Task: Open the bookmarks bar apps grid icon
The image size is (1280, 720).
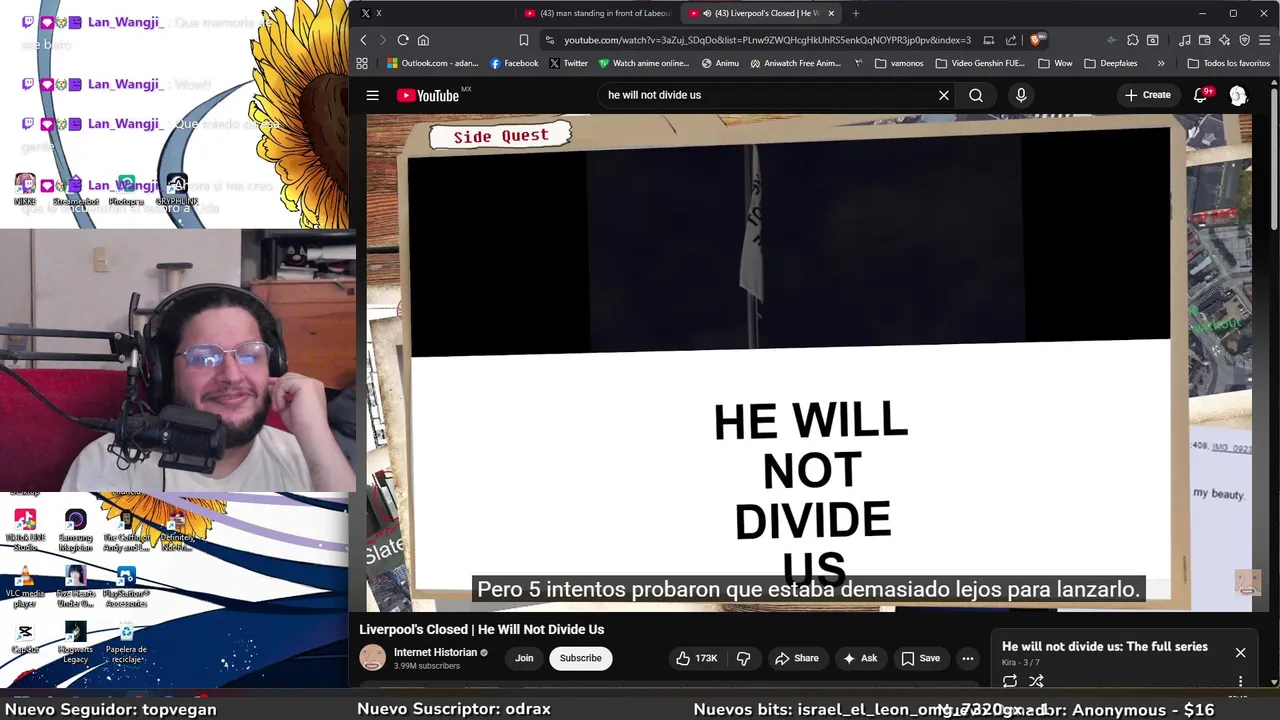Action: pos(362,63)
